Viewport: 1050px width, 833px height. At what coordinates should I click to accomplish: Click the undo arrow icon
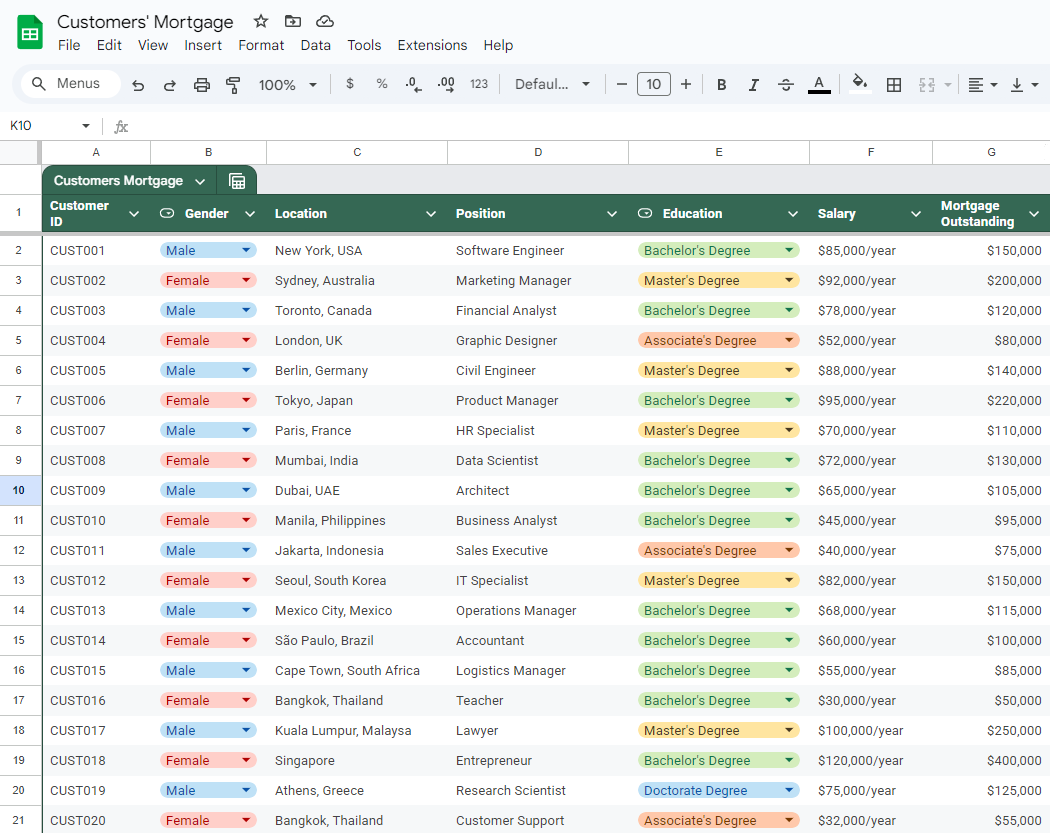(x=138, y=85)
